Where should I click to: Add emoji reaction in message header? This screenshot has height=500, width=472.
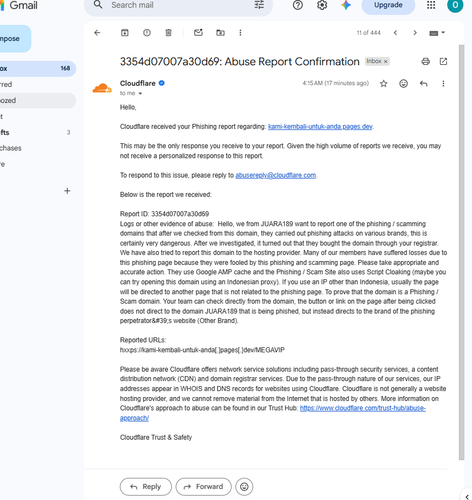403,84
